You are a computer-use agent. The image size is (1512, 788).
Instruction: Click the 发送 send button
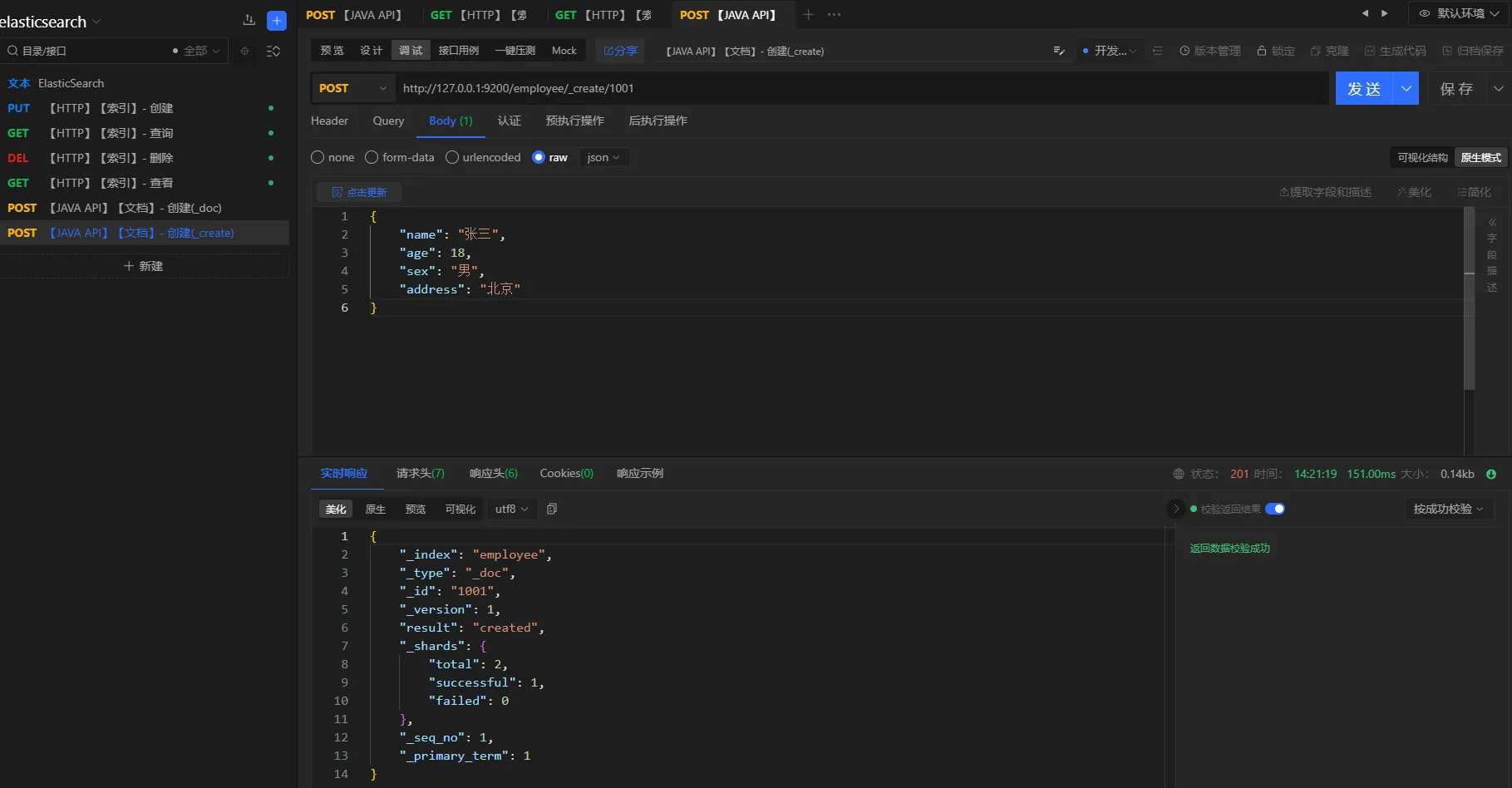point(1364,88)
